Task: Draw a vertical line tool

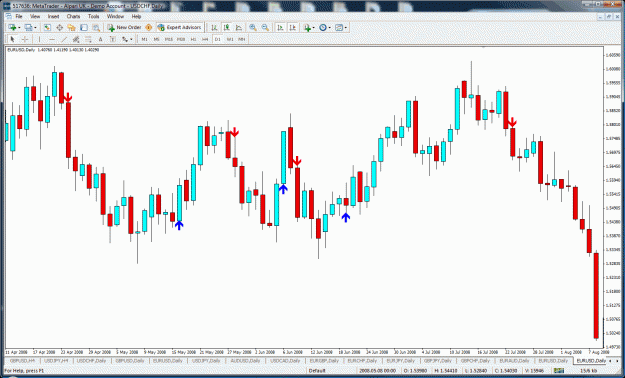Action: tap(39, 39)
